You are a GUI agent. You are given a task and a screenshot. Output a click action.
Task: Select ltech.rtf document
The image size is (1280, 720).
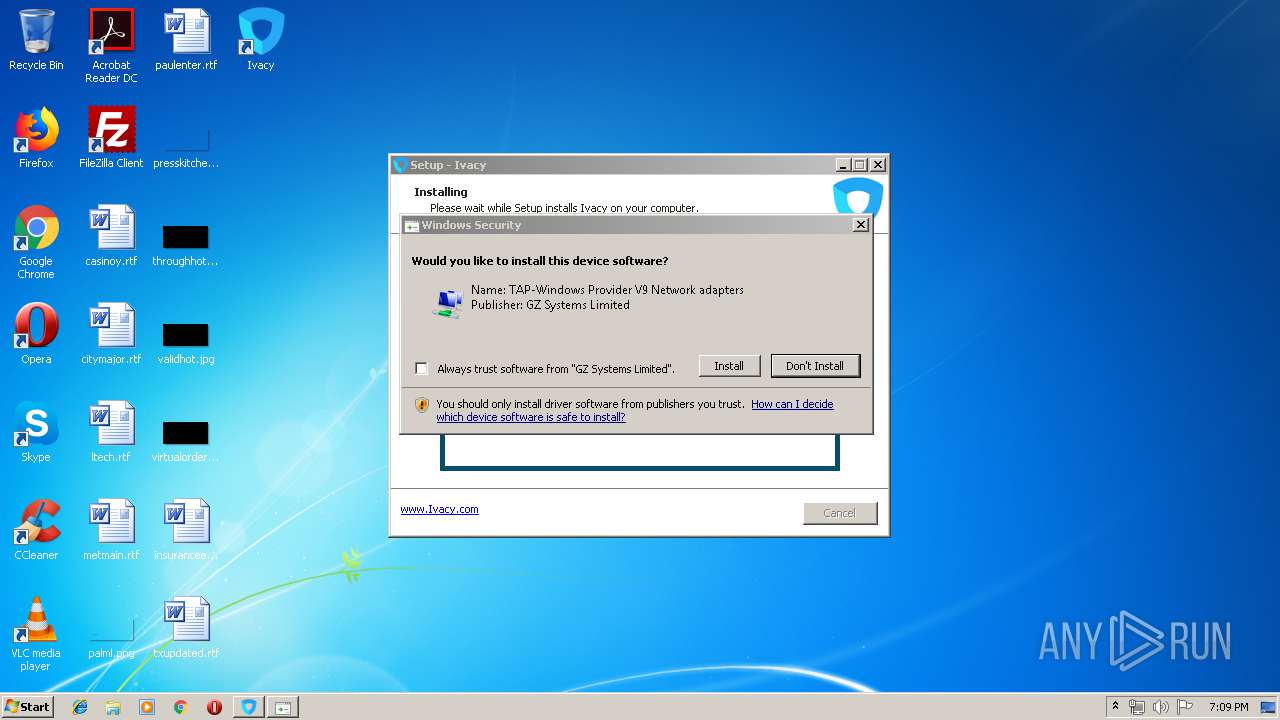point(111,432)
